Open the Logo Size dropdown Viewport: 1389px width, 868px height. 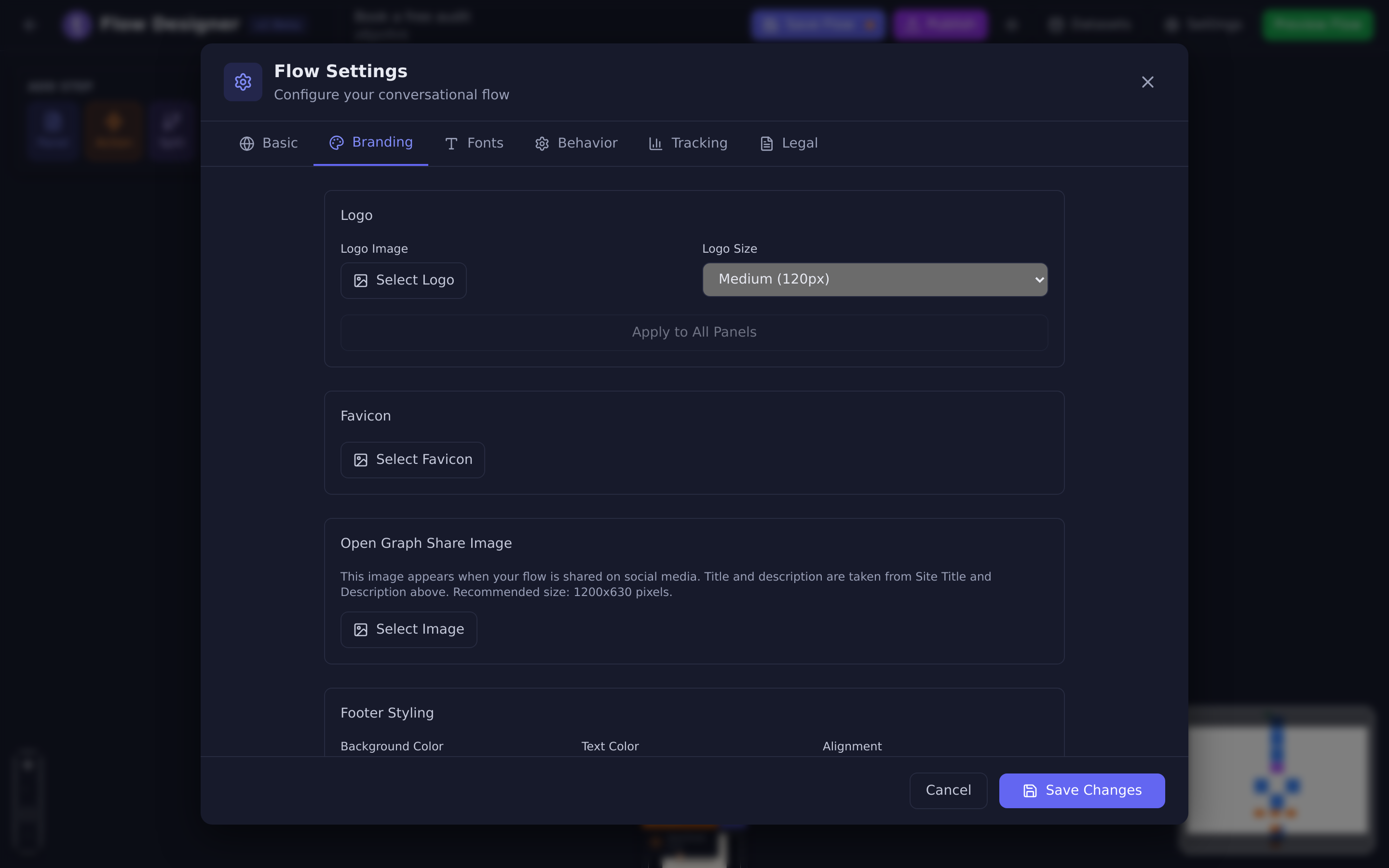tap(875, 280)
